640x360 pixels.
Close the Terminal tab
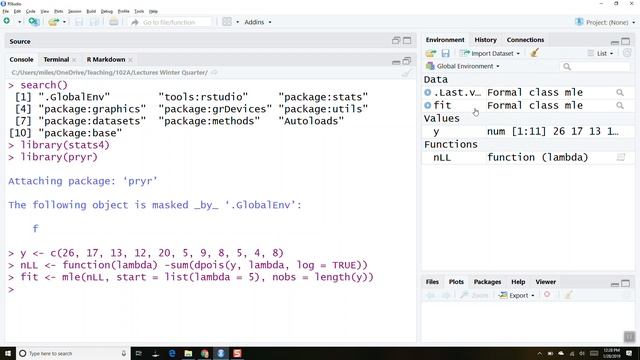74,60
